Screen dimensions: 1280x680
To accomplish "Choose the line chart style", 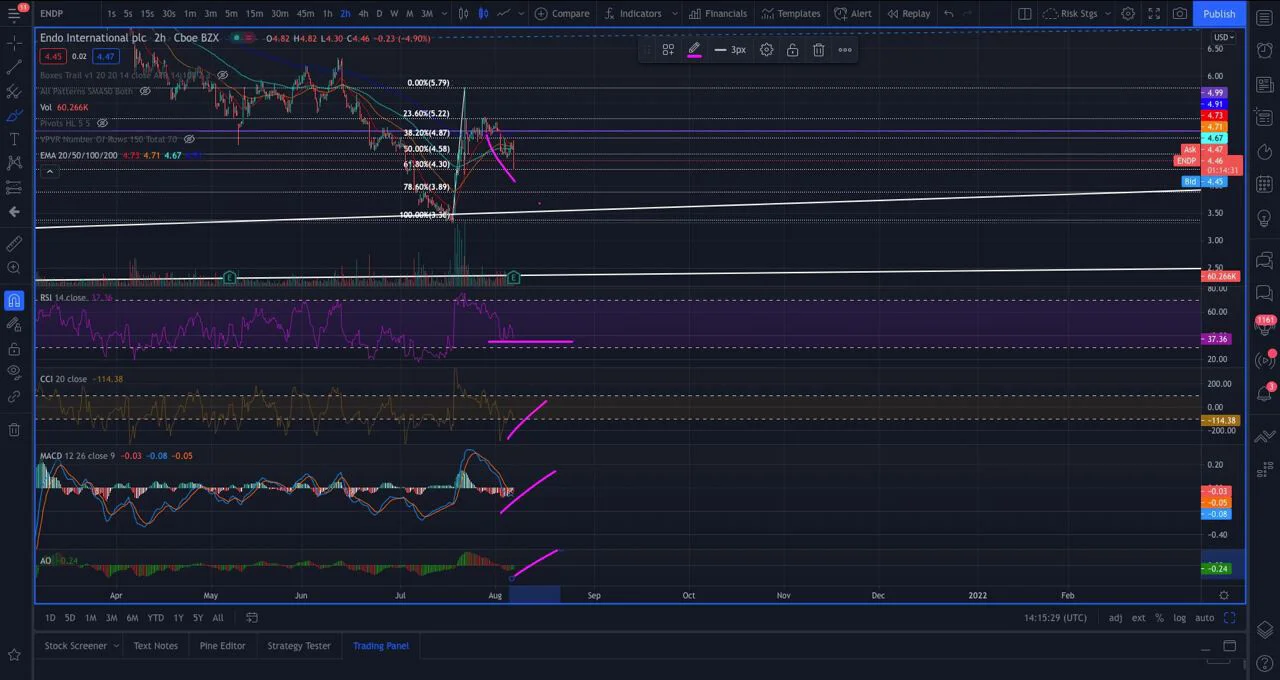I will [503, 13].
